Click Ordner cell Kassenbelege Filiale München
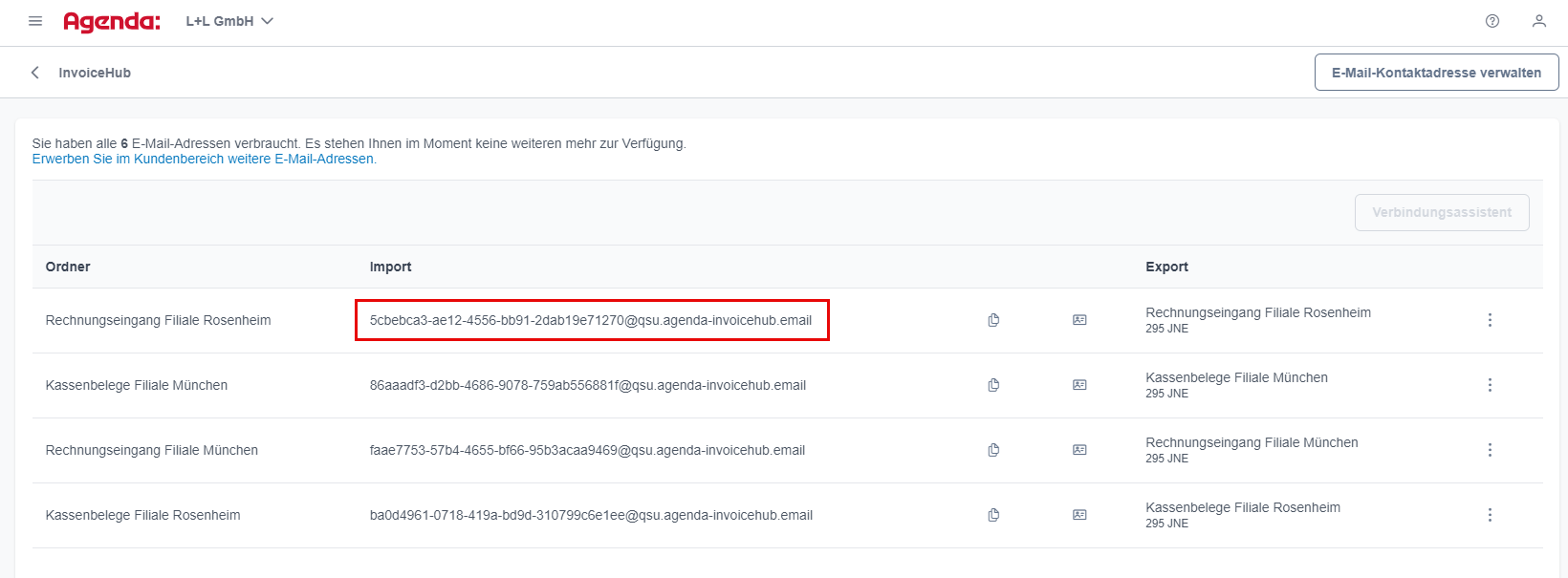The image size is (1568, 578). (x=137, y=385)
